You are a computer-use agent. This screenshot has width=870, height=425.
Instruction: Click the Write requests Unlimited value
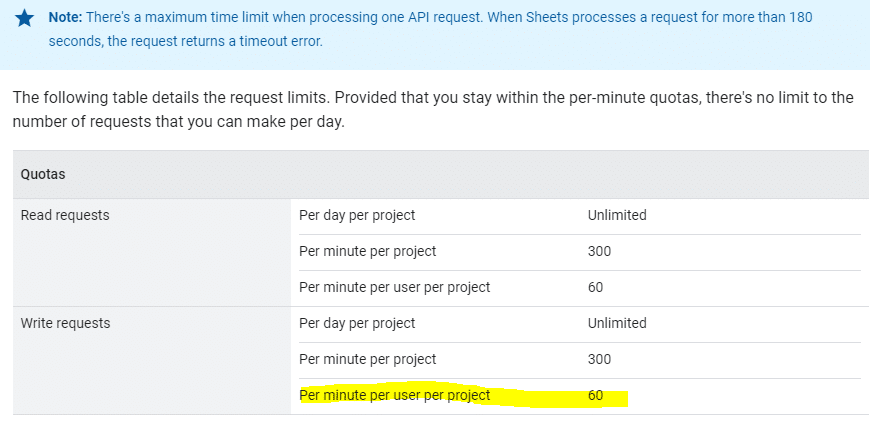pos(617,323)
